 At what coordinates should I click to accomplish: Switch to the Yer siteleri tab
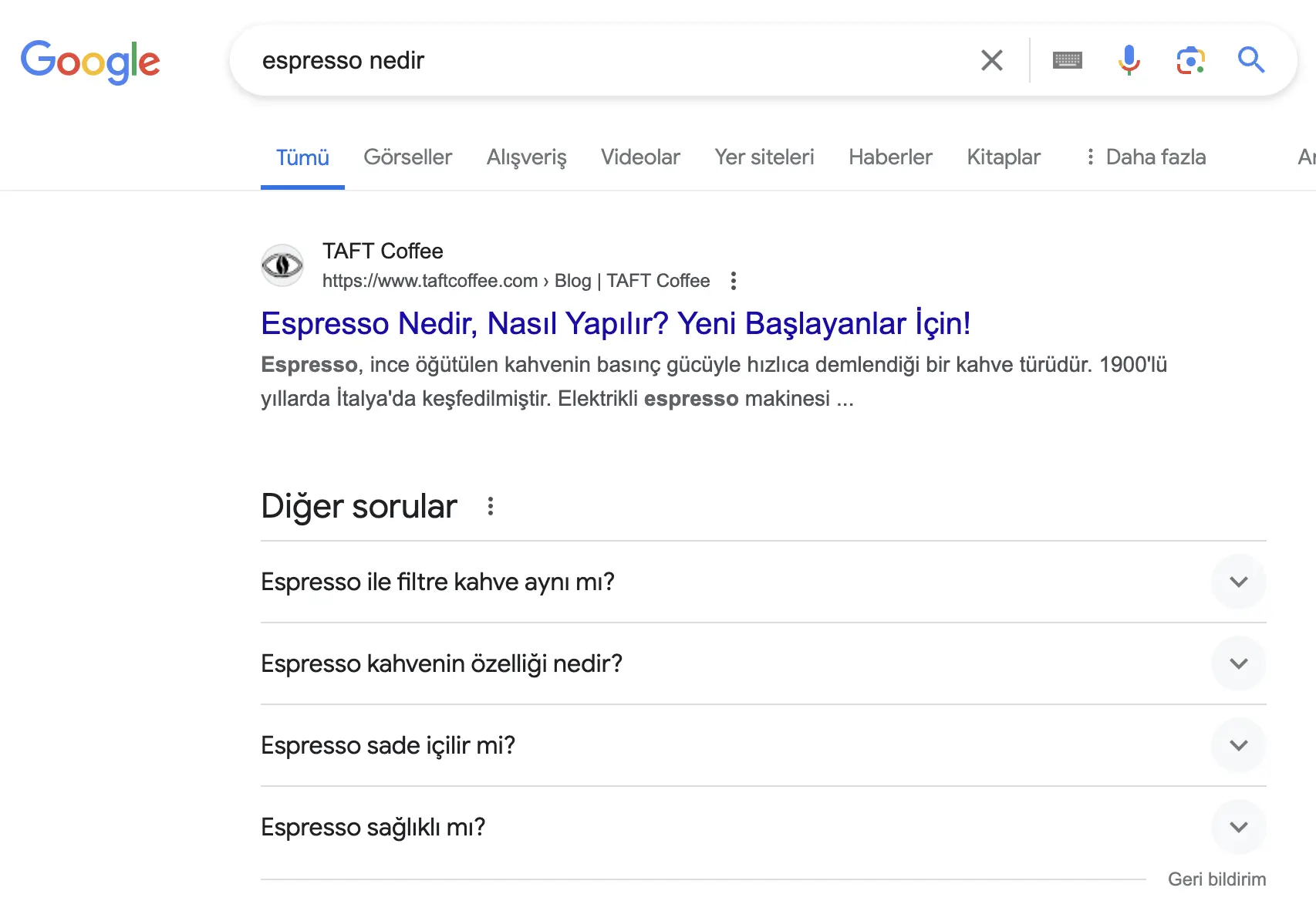764,157
